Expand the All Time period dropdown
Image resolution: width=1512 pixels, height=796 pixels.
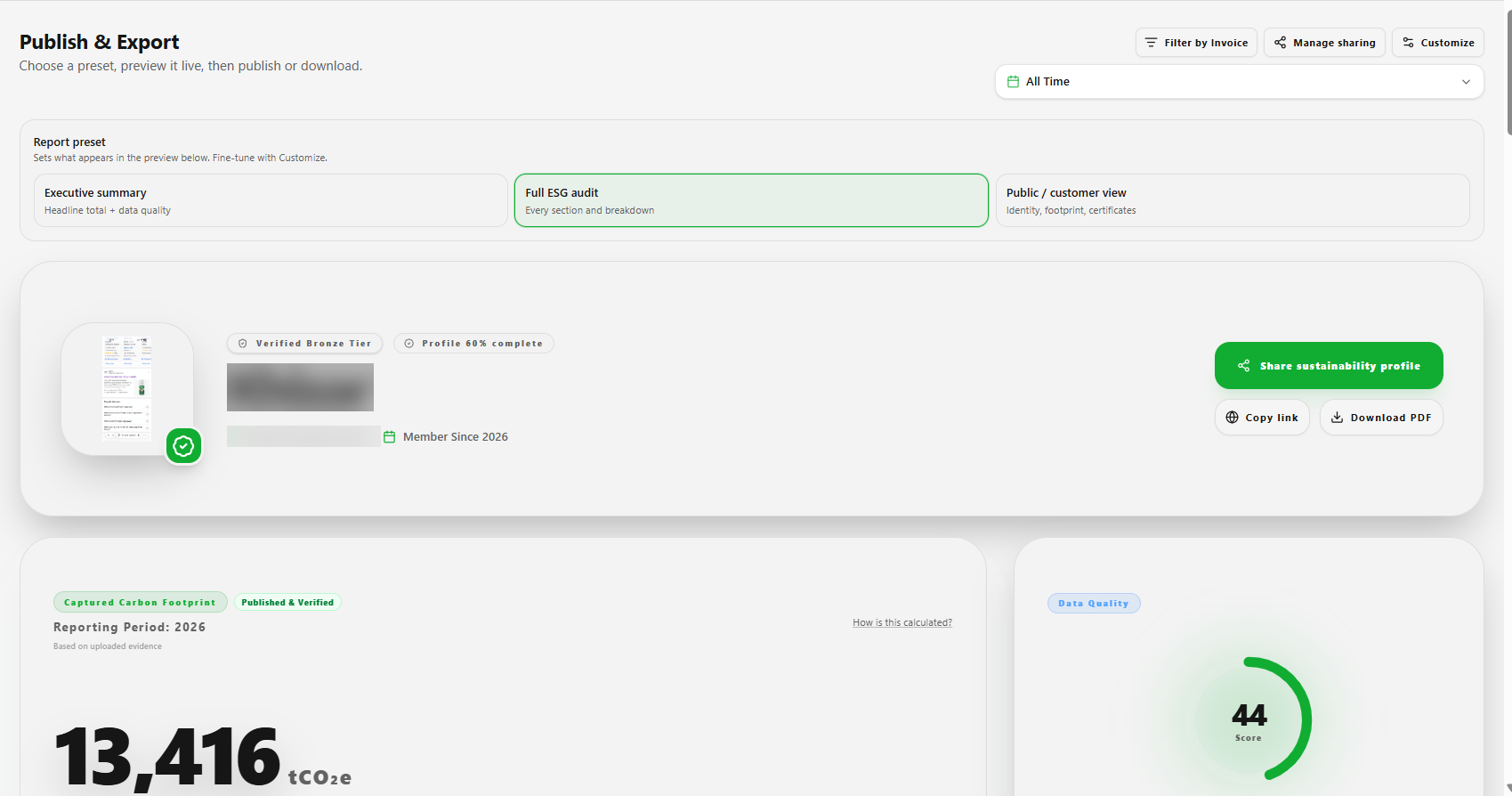coord(1239,82)
